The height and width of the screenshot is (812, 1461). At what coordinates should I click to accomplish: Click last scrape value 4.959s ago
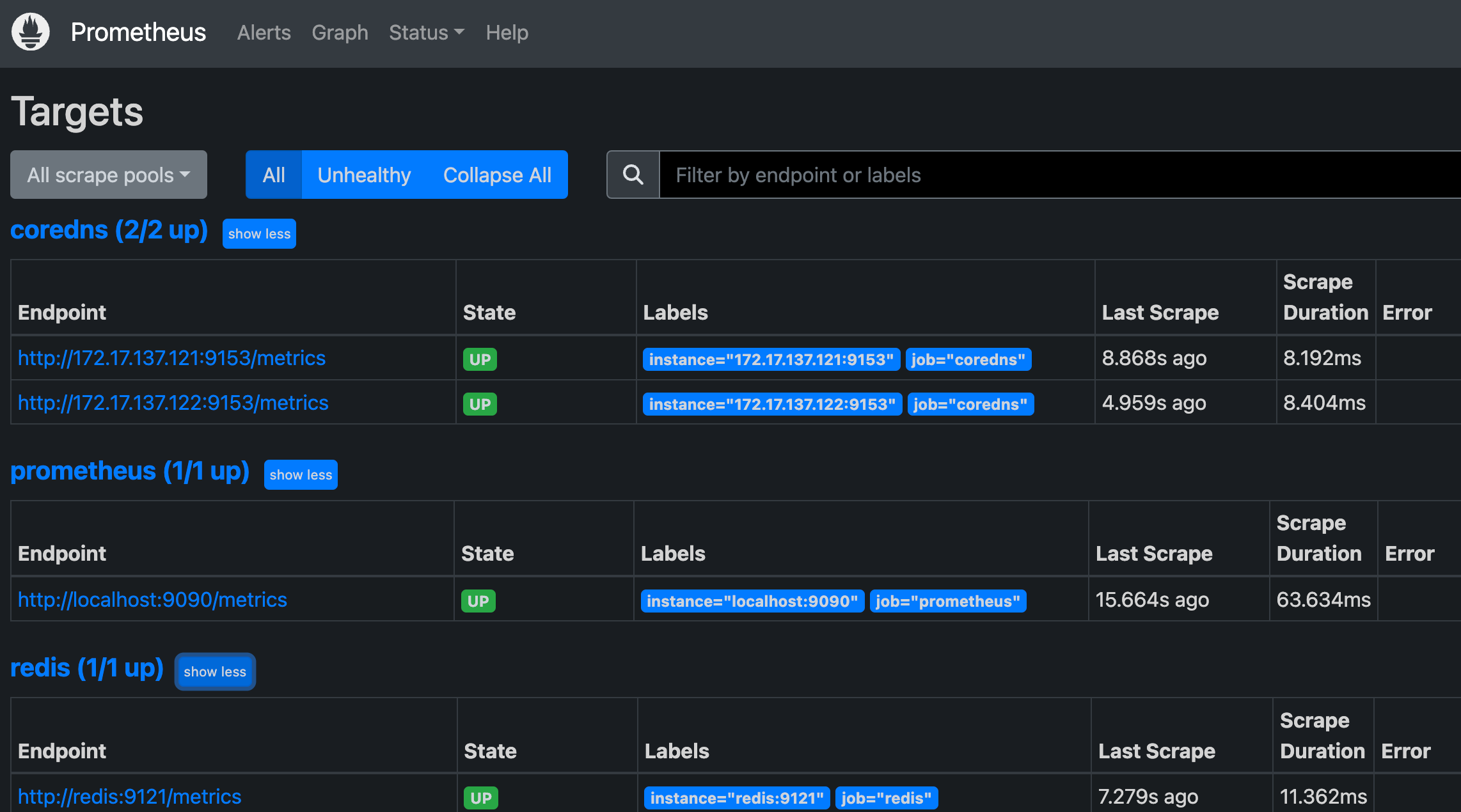[x=1154, y=403]
